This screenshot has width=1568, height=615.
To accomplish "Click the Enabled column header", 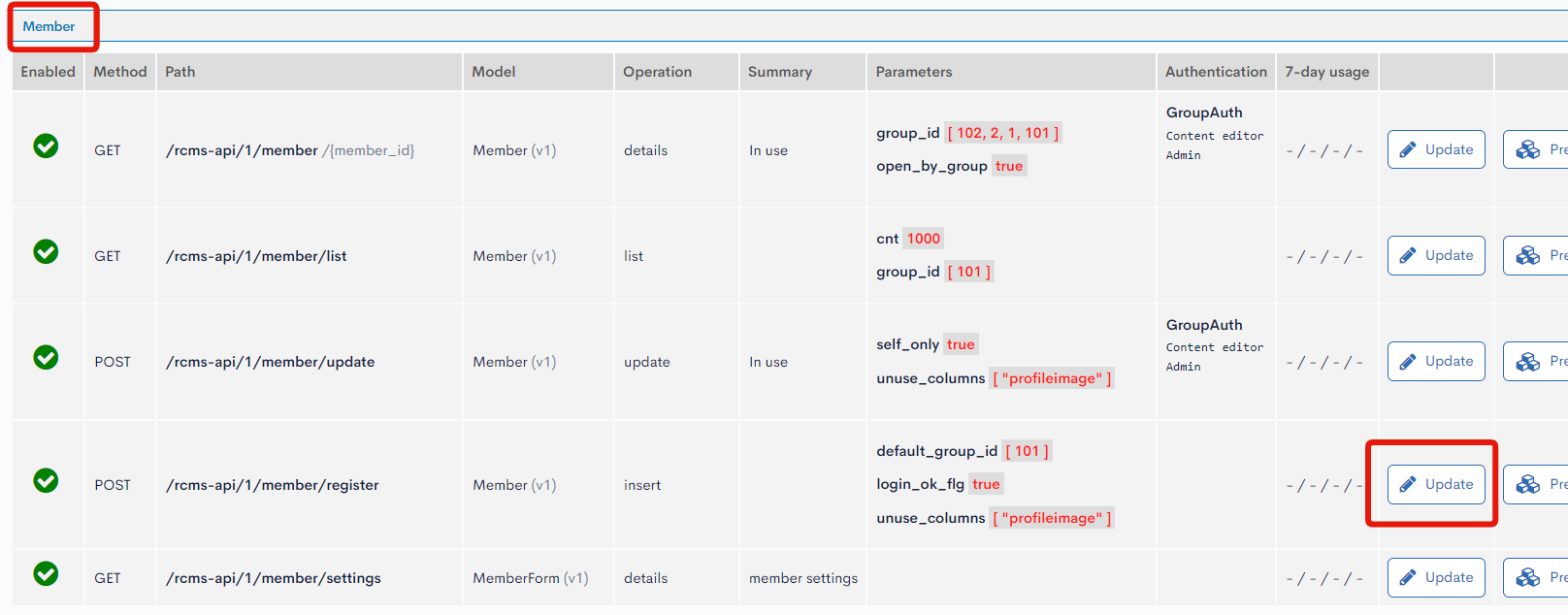I will point(48,72).
